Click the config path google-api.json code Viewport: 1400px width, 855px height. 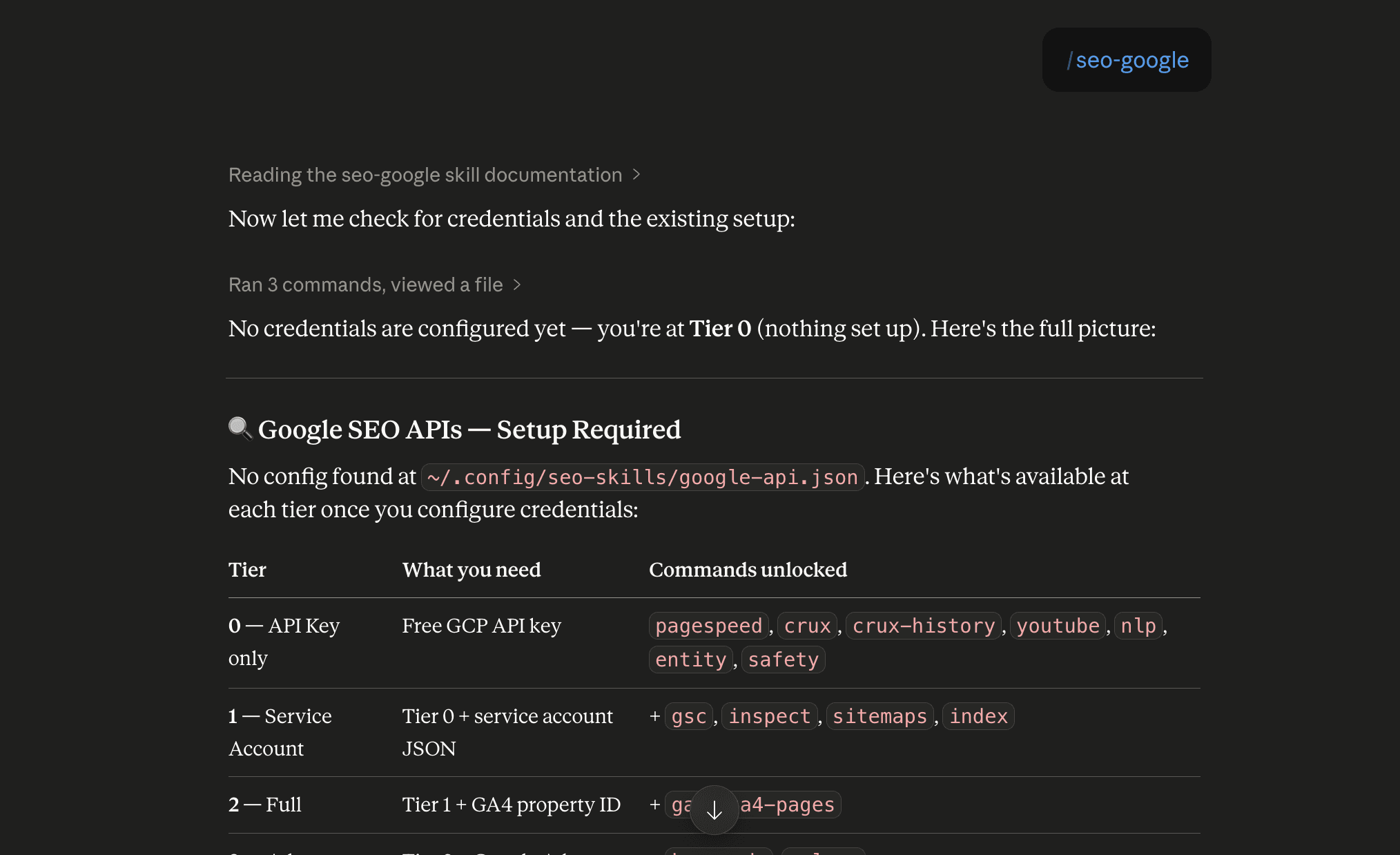point(643,477)
